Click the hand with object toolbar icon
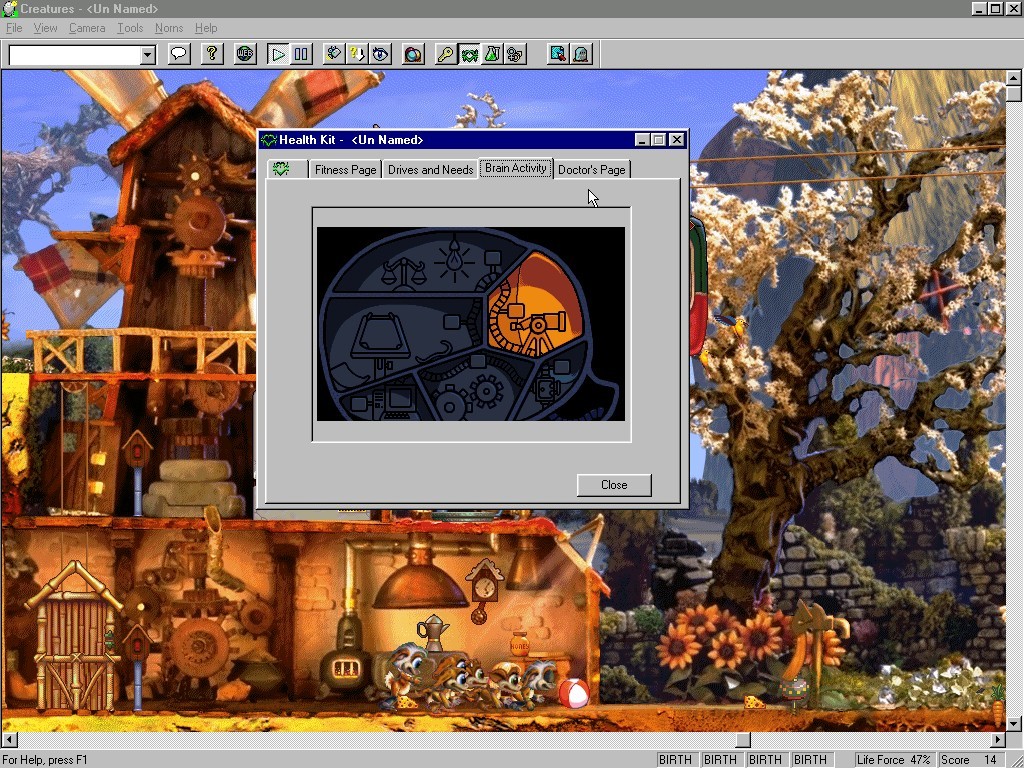This screenshot has width=1024, height=768. 334,54
